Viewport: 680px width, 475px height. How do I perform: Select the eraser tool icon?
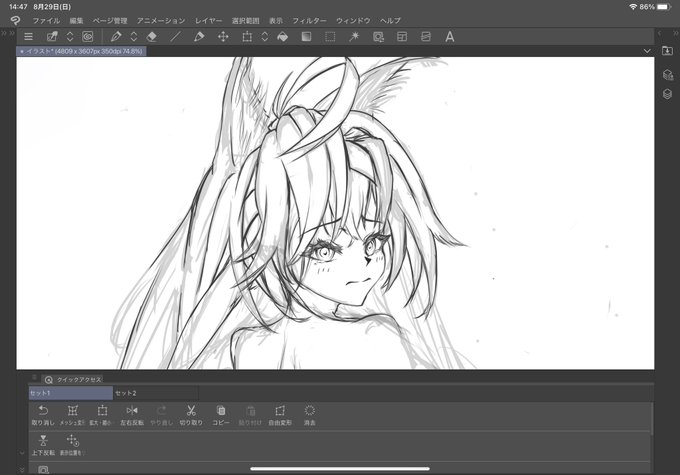click(x=152, y=37)
